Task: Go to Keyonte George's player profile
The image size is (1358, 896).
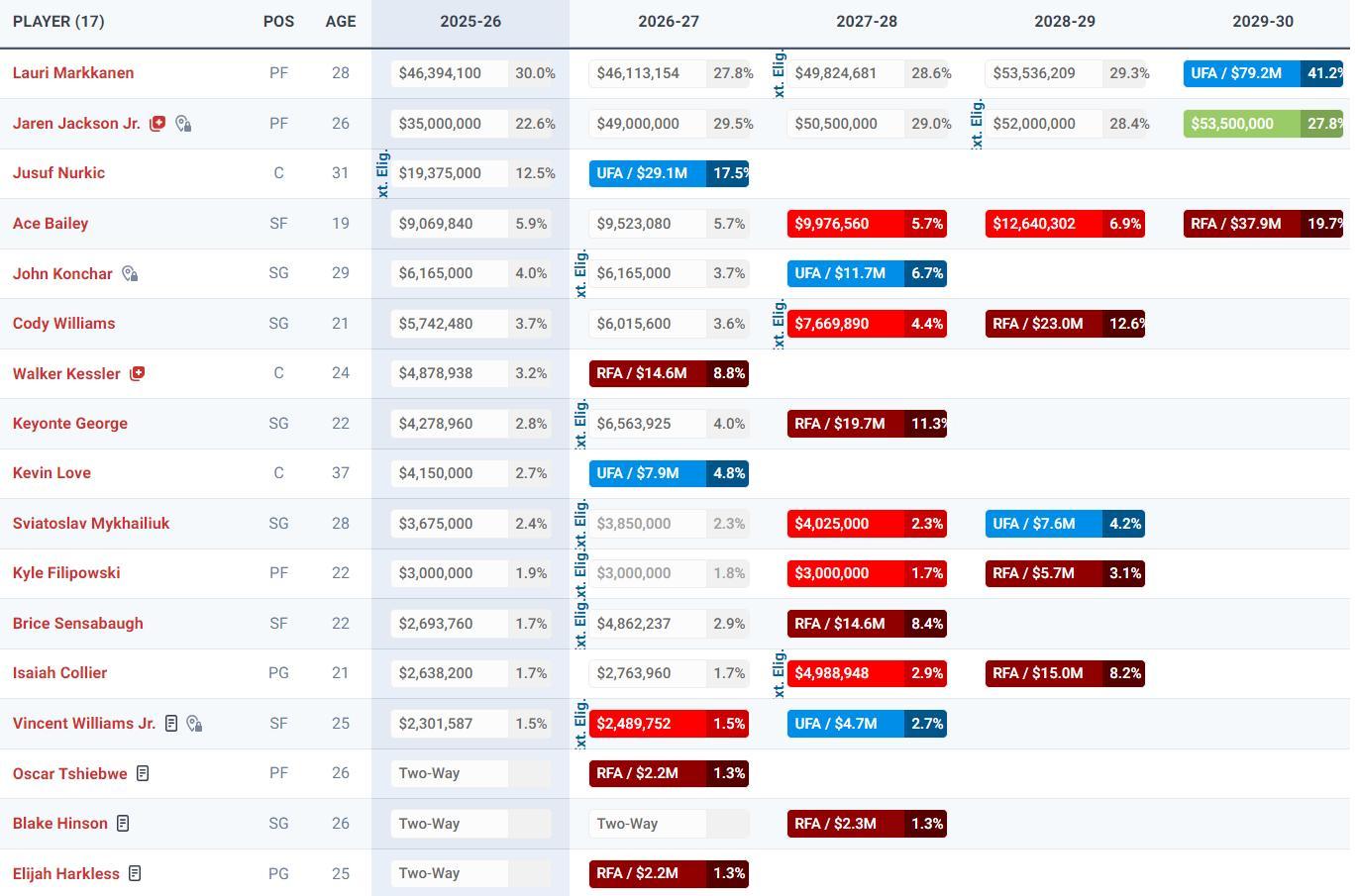Action: [69, 423]
